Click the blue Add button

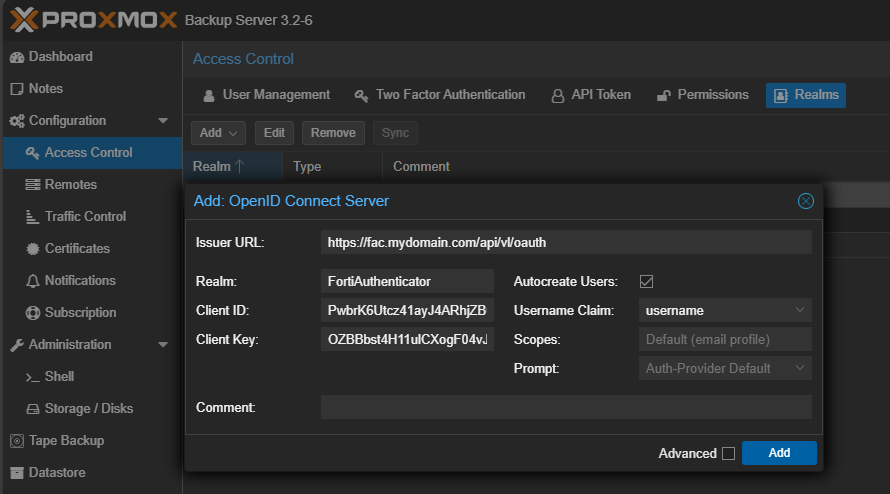coord(779,453)
